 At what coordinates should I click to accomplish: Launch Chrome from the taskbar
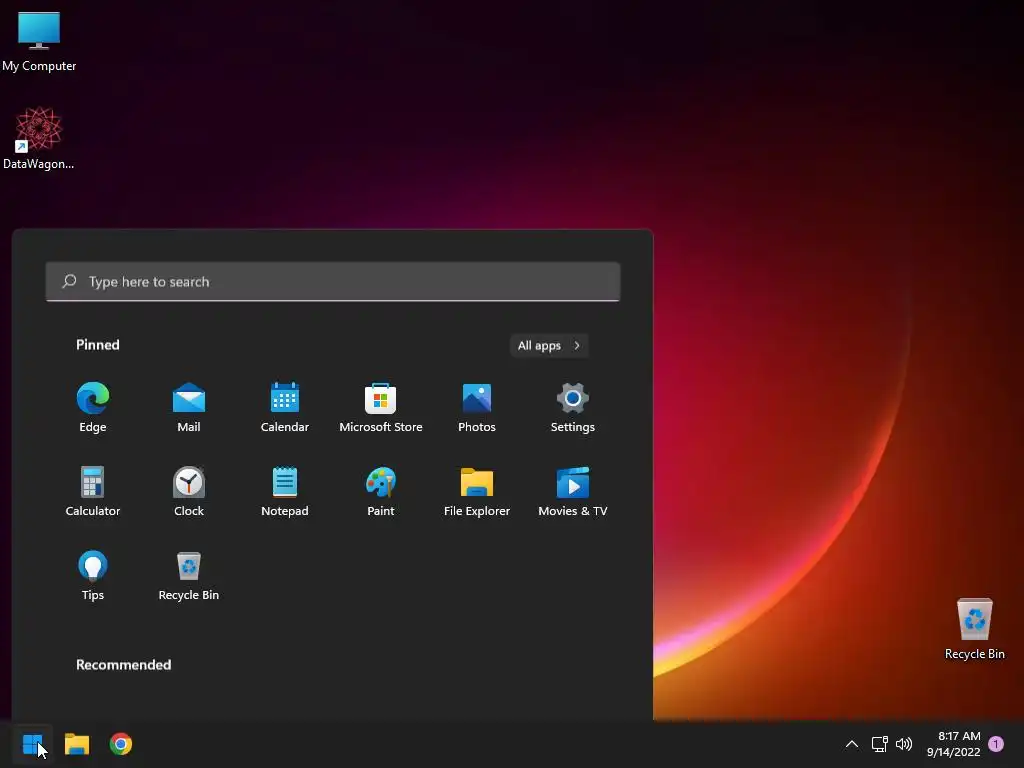pyautogui.click(x=121, y=744)
